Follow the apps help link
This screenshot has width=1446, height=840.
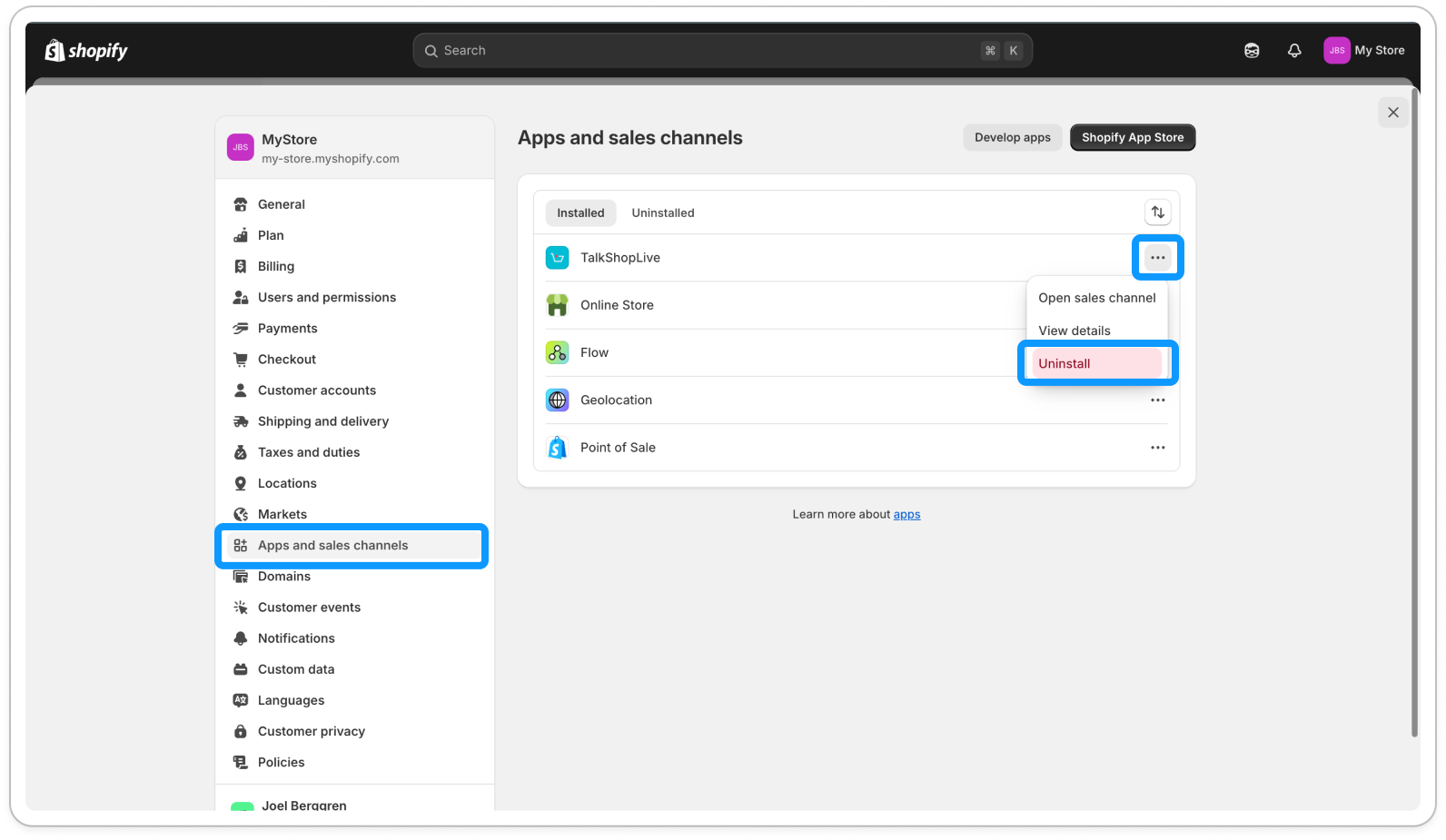point(906,515)
